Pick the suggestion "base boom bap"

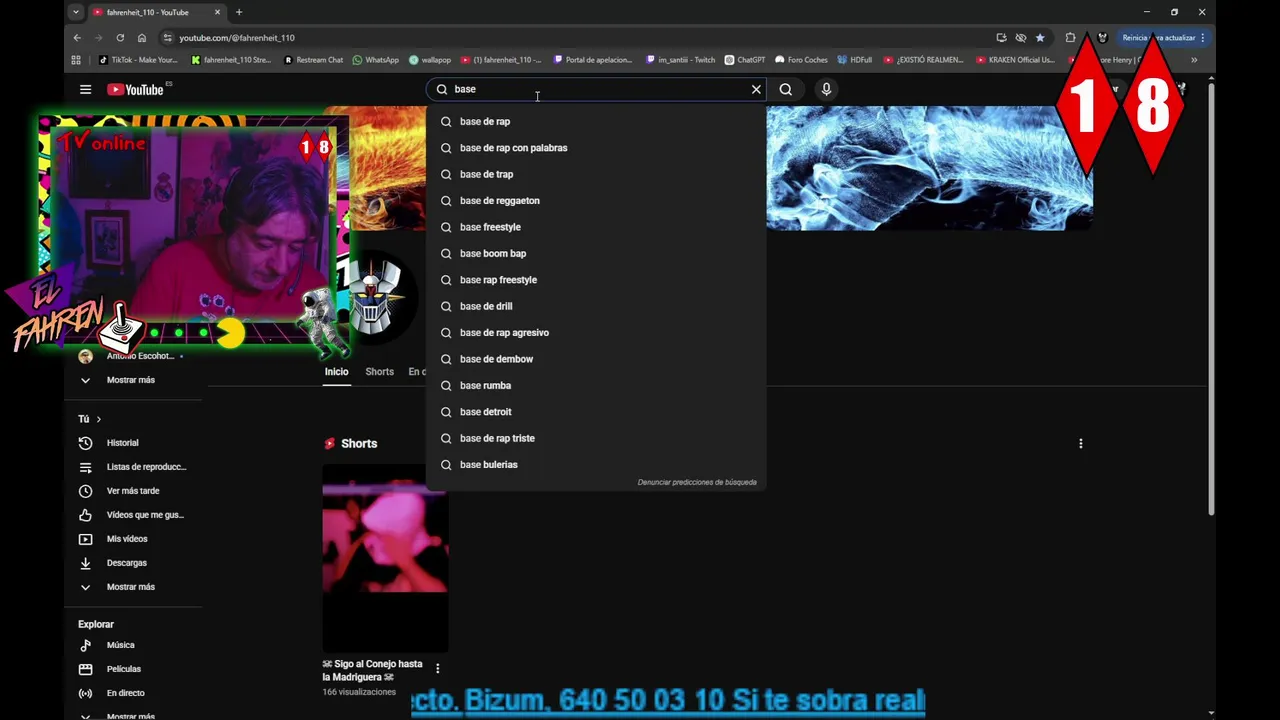pos(596,253)
